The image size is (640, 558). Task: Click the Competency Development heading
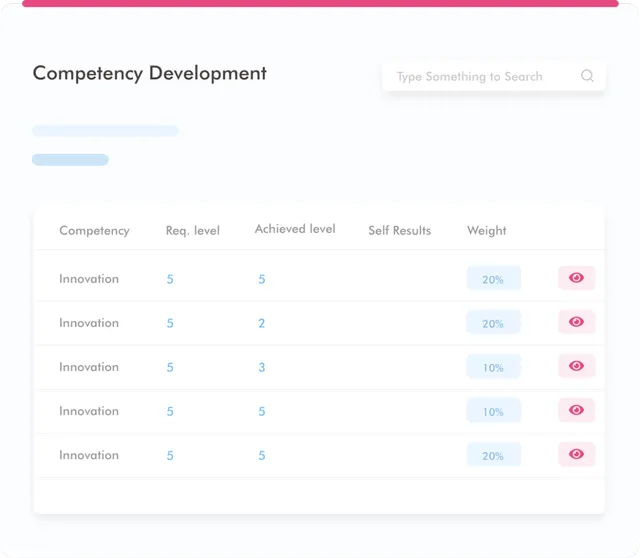click(x=150, y=73)
